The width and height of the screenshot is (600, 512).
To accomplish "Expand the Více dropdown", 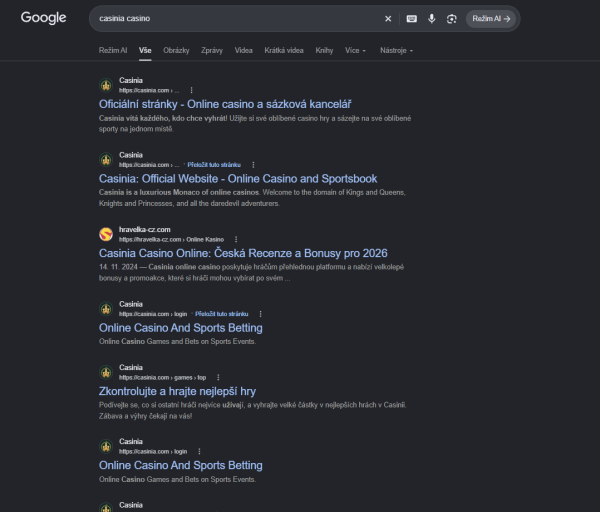I will point(355,51).
